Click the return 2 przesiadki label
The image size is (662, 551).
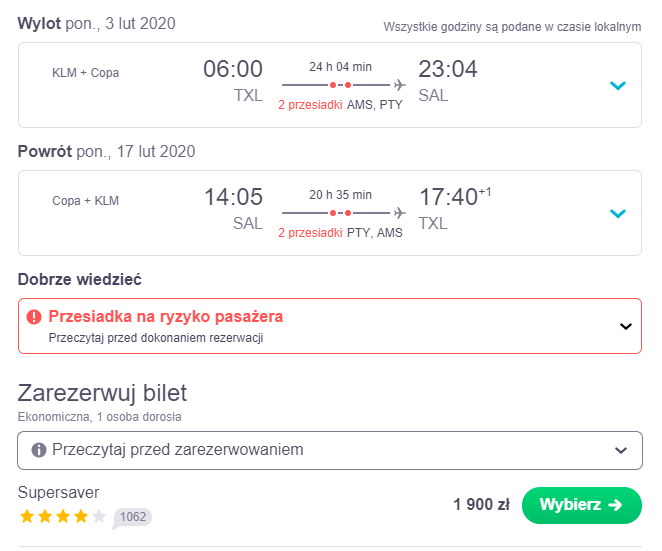[310, 233]
